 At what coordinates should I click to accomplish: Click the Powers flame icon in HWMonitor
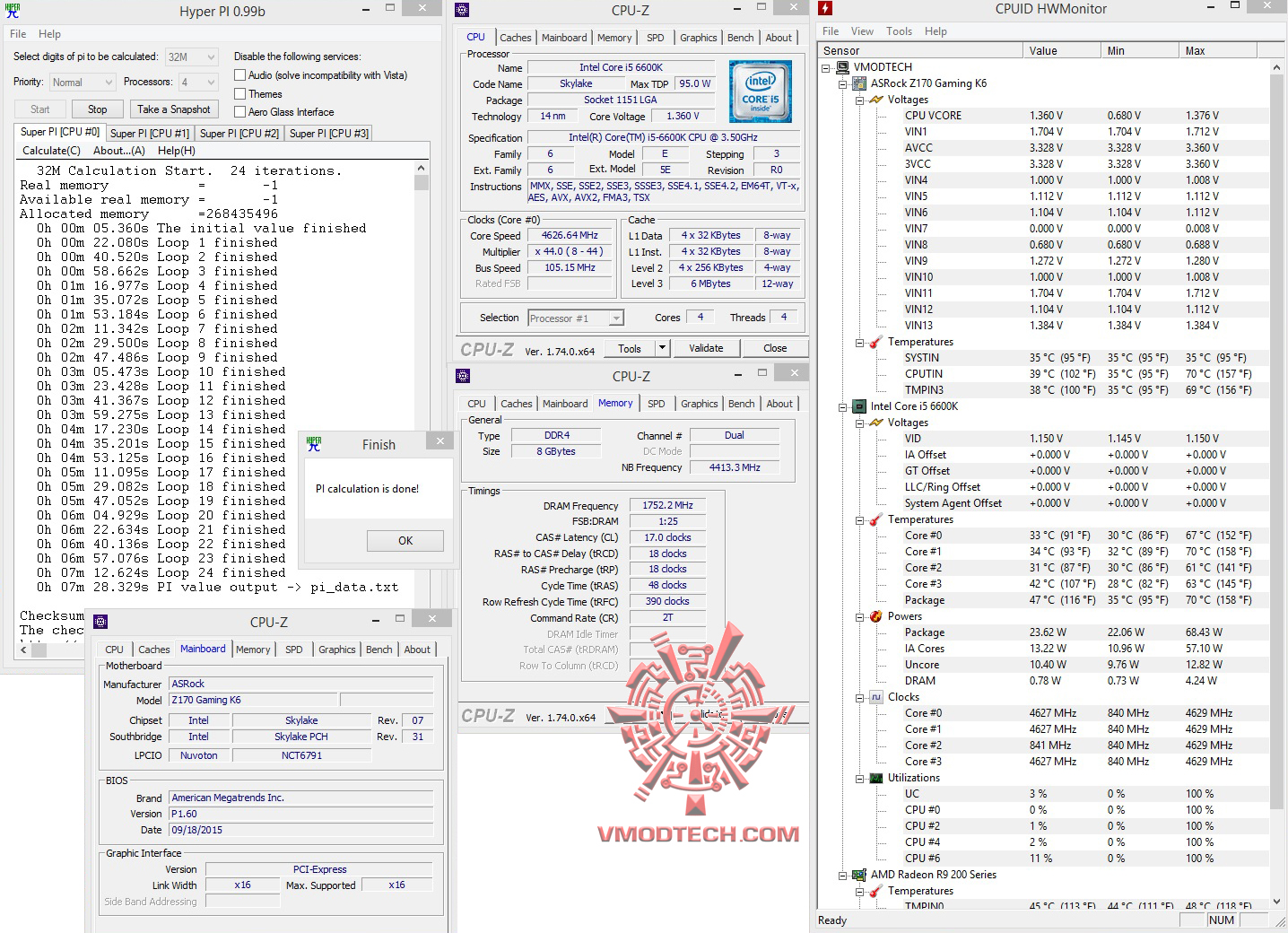click(876, 616)
